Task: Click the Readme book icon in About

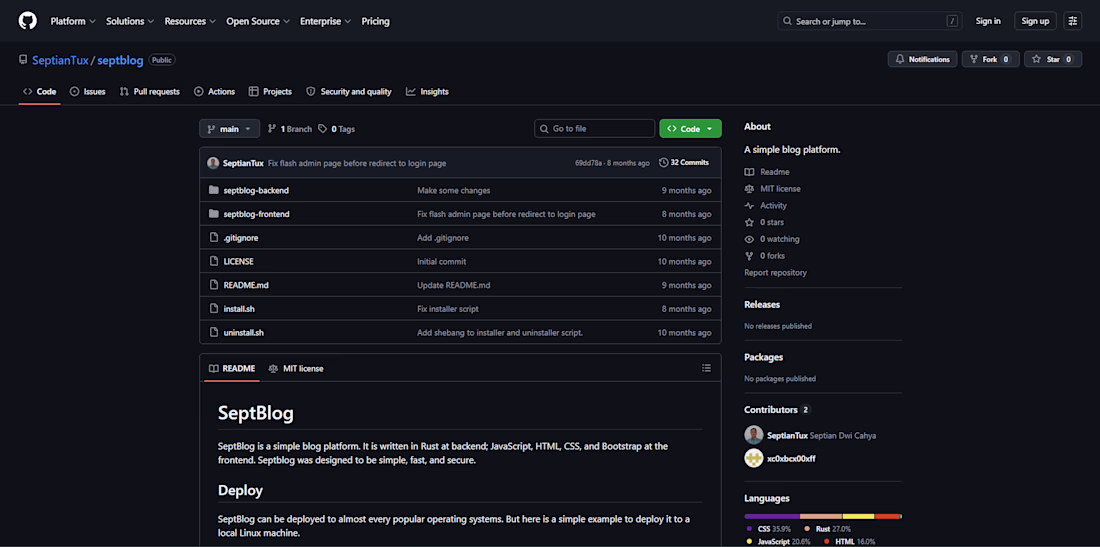Action: (749, 172)
